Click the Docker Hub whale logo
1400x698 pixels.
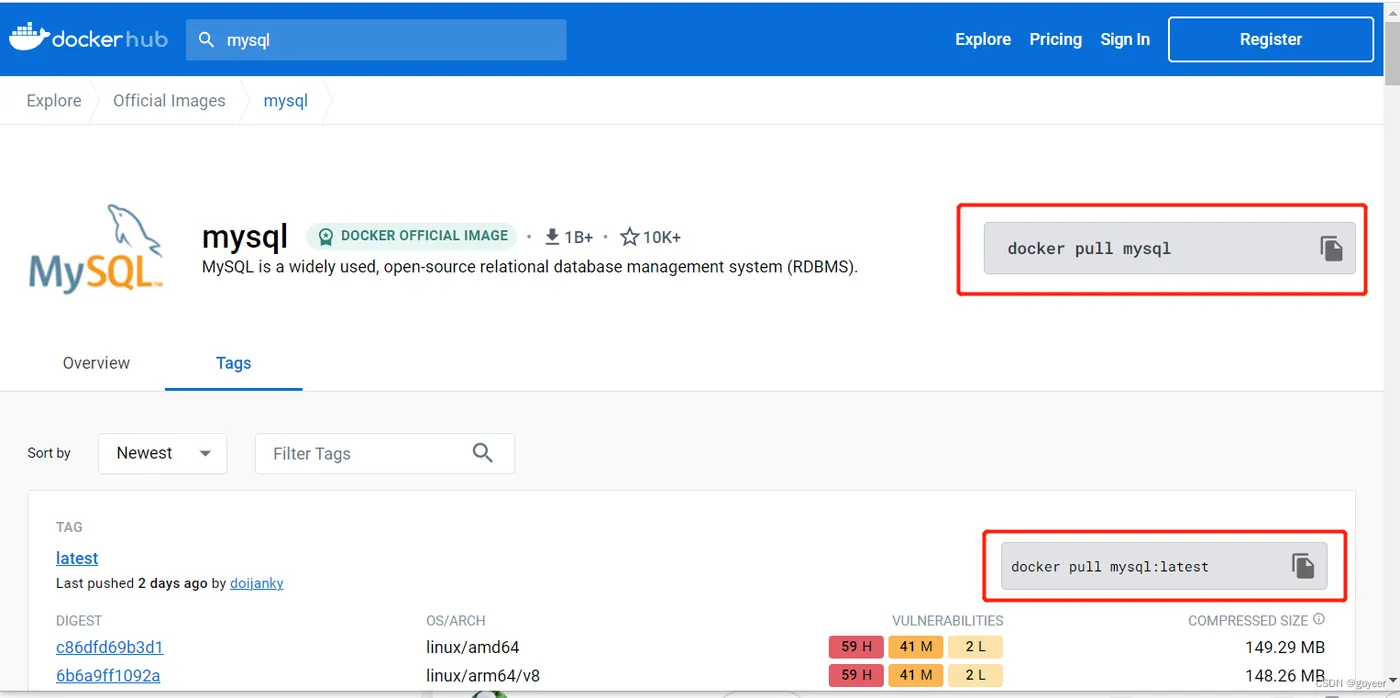click(x=29, y=37)
